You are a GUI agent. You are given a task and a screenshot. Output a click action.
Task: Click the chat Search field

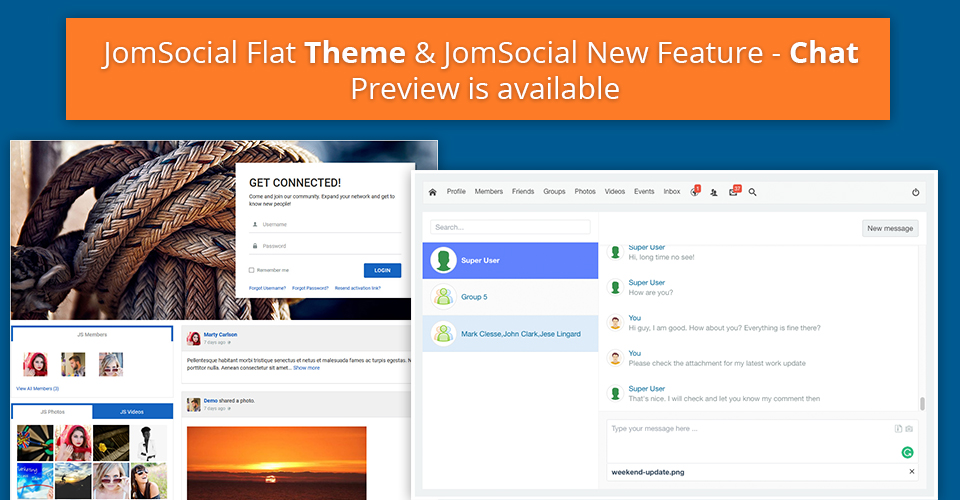pyautogui.click(x=510, y=227)
